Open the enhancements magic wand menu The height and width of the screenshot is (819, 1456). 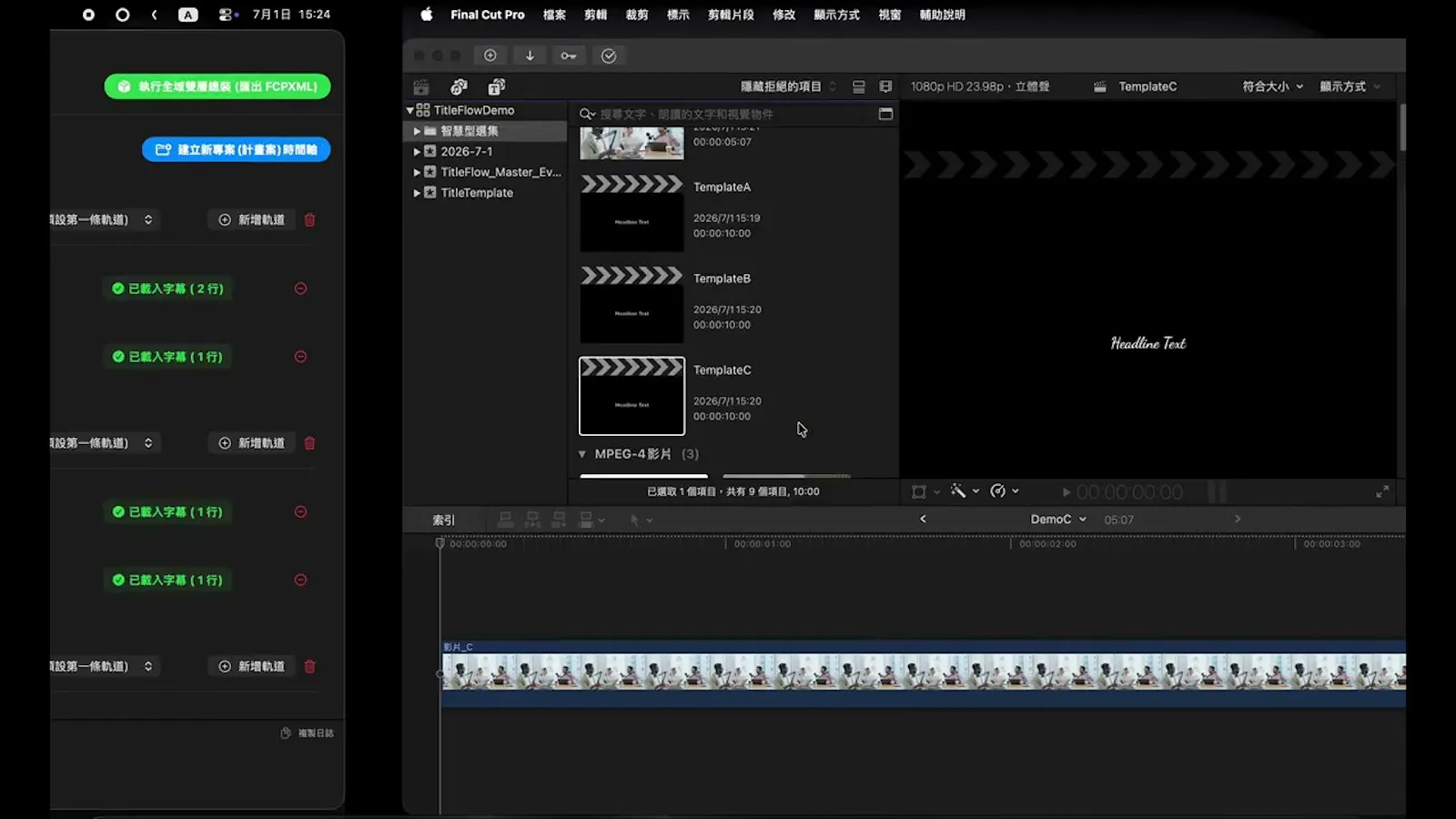965,491
